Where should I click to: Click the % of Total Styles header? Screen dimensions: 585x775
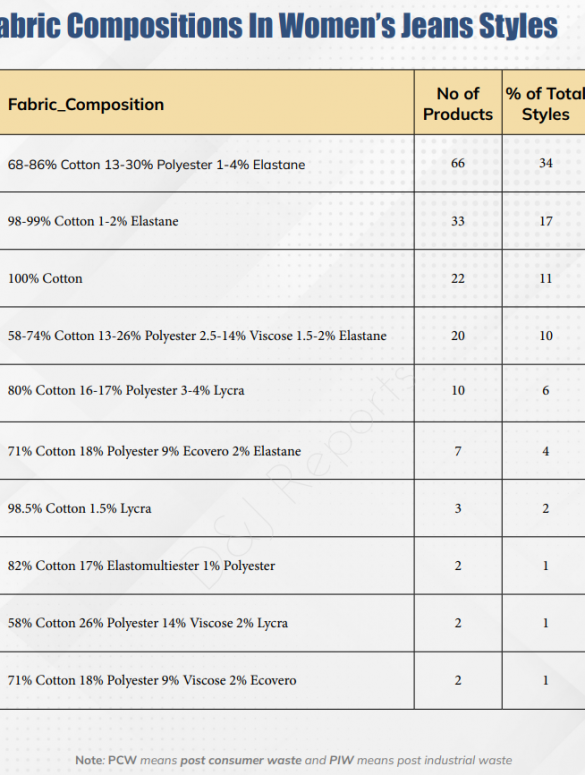tap(545, 104)
